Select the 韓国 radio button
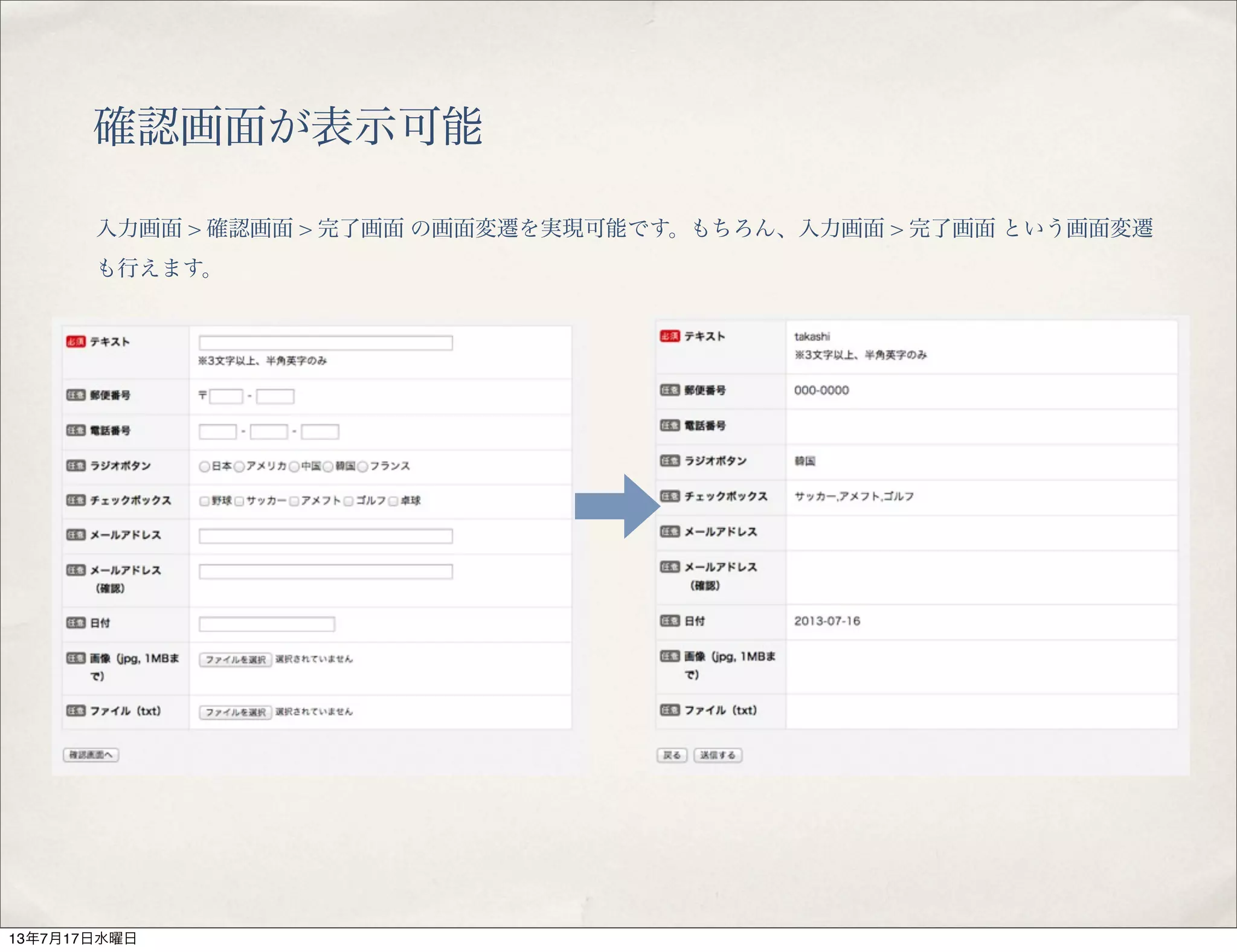The width and height of the screenshot is (1237, 952). click(x=328, y=466)
